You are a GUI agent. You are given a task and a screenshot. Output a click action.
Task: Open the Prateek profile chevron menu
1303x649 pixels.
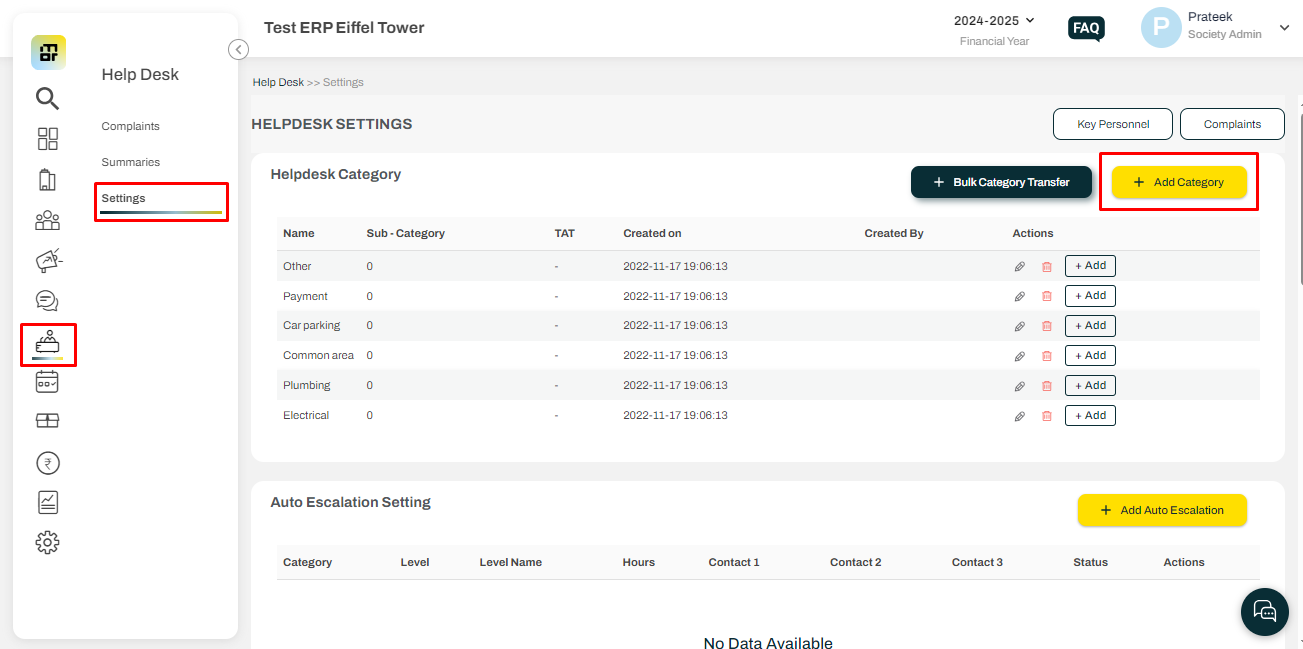click(1284, 28)
